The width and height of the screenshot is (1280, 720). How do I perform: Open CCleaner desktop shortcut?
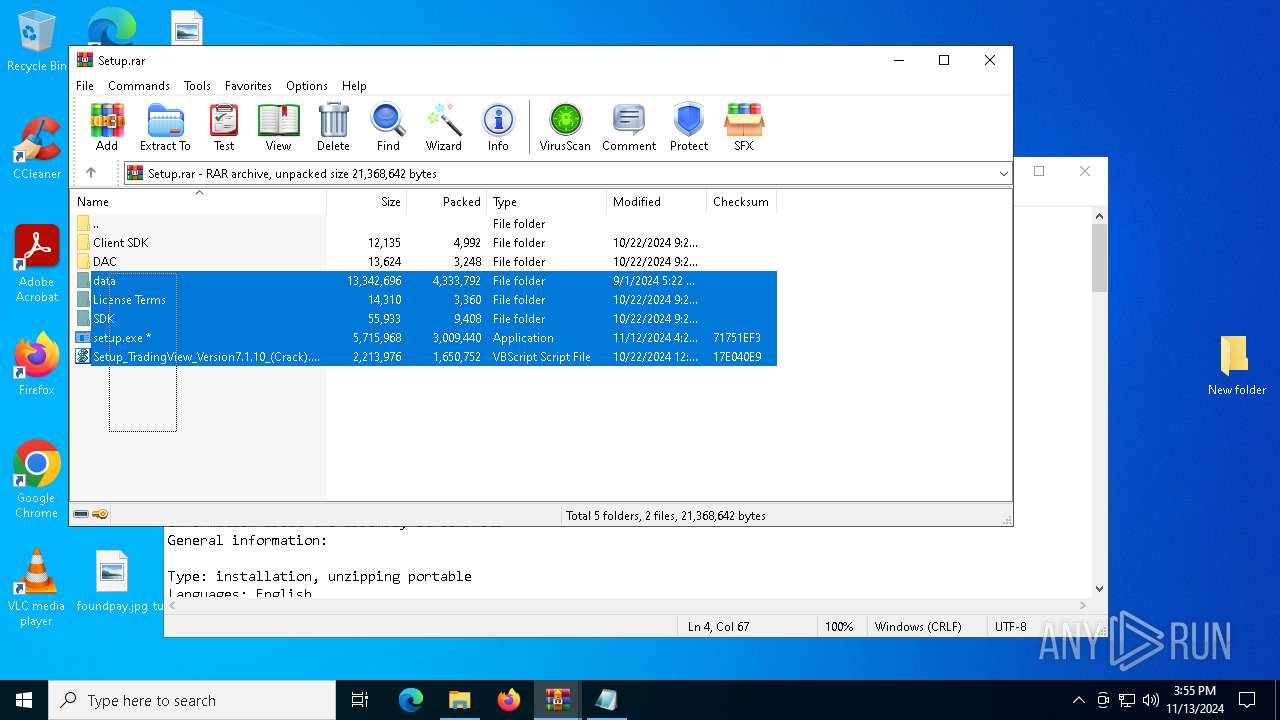[x=37, y=149]
